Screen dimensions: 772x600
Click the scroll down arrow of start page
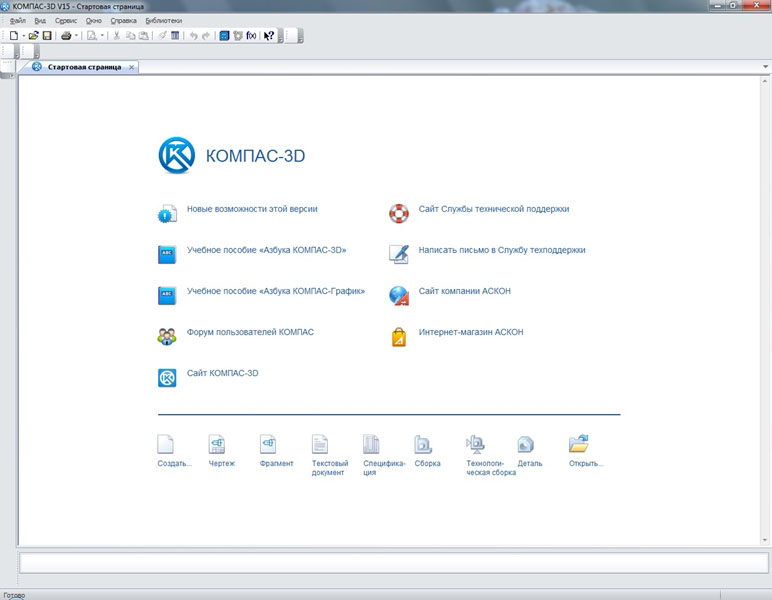click(x=765, y=540)
